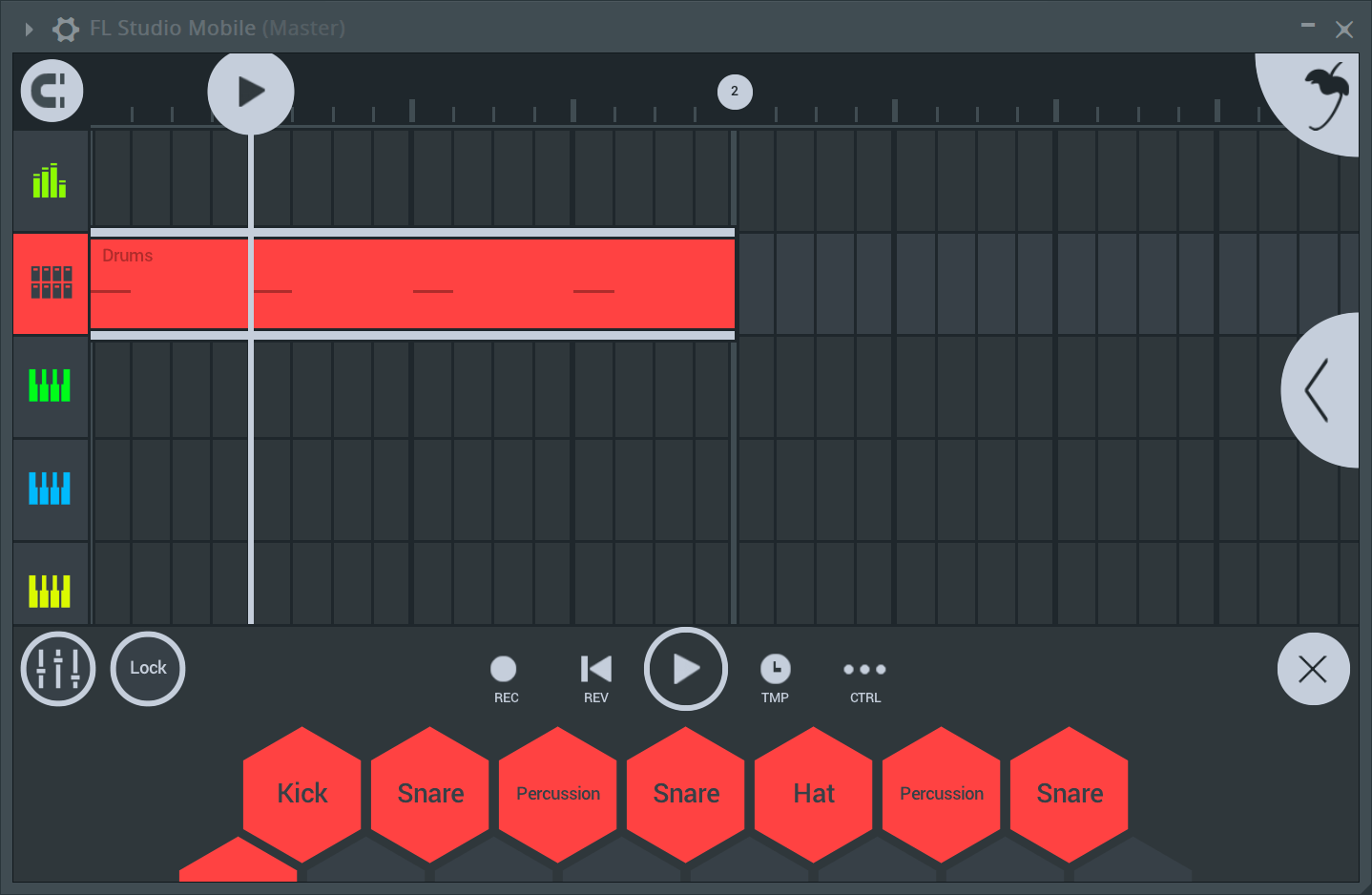Screen dimensions: 1372x895
Task: Enable recording with the REC button
Action: point(505,669)
